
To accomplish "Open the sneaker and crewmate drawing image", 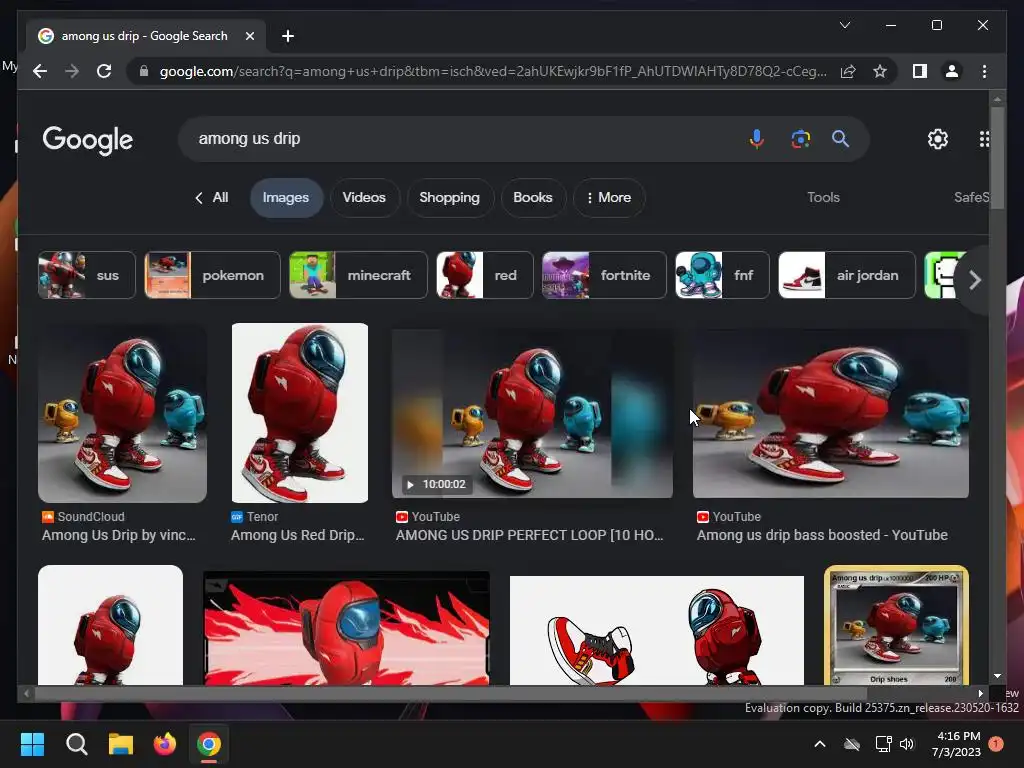I will coord(656,630).
